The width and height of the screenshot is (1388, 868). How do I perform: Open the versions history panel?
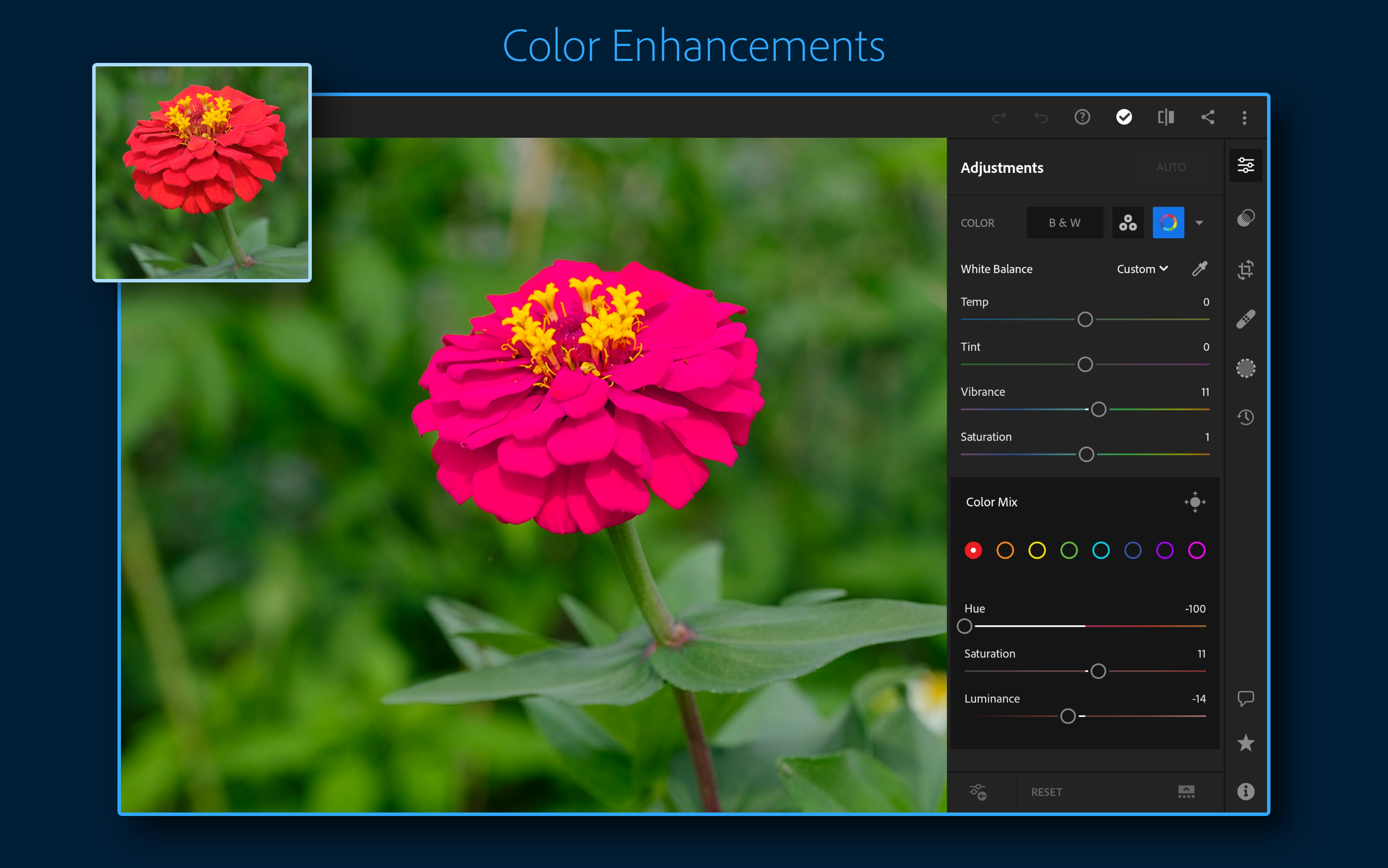(x=1245, y=417)
